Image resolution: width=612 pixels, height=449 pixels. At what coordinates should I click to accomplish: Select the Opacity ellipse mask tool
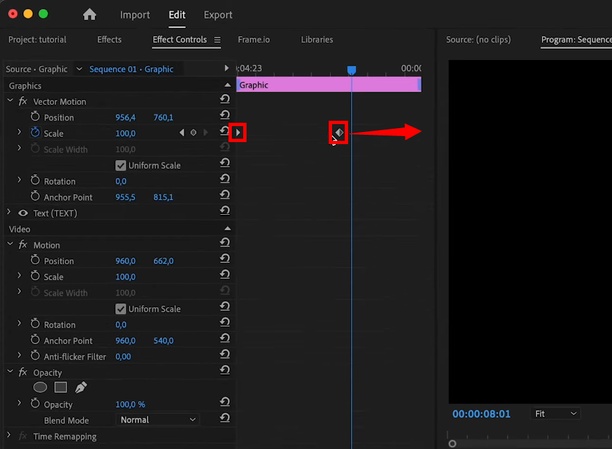click(x=41, y=387)
